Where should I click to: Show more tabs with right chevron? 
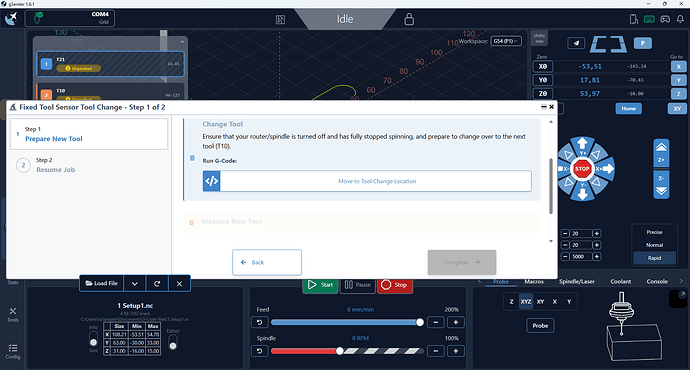(681, 281)
